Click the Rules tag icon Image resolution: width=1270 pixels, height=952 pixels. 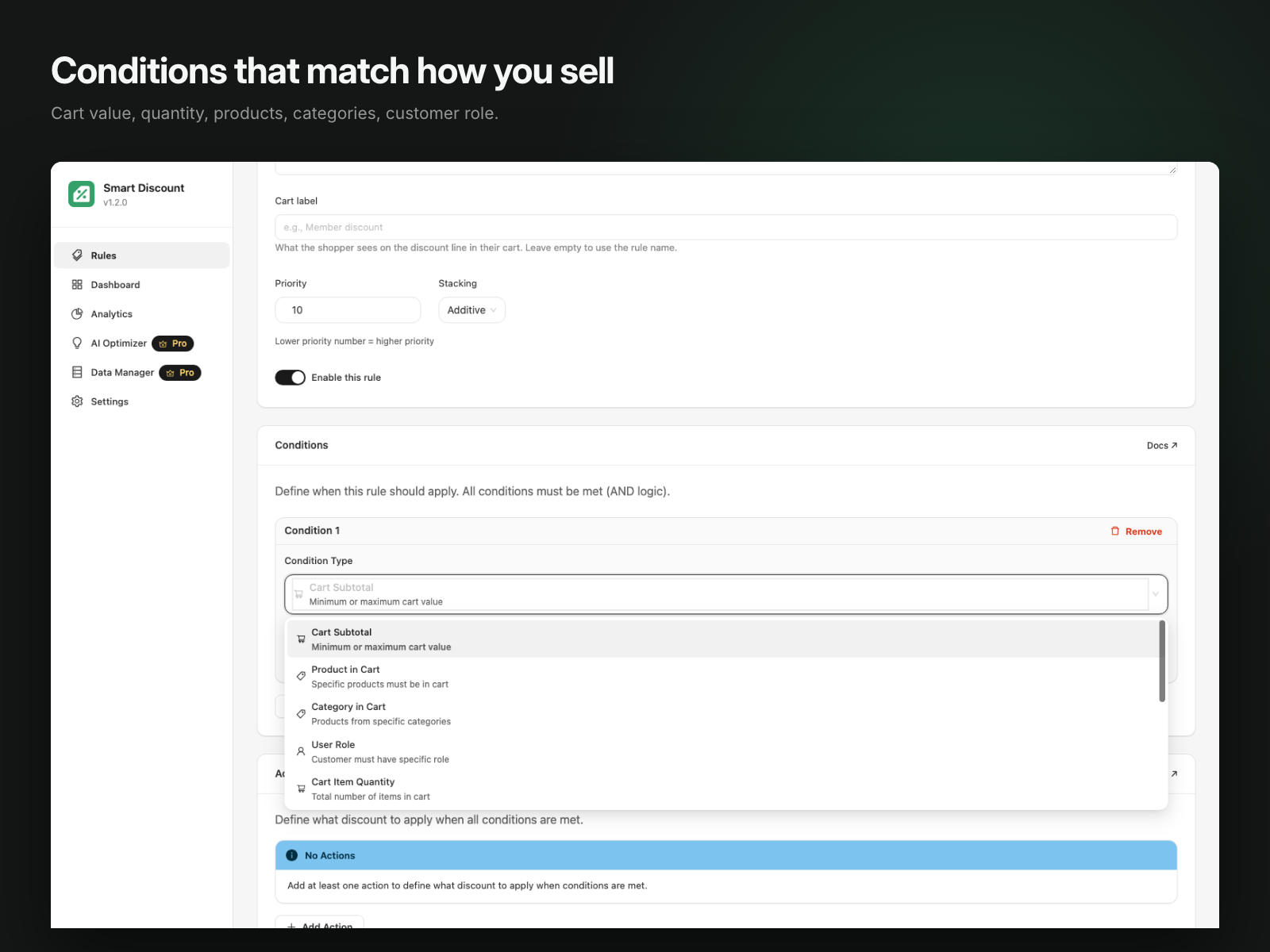(x=77, y=255)
